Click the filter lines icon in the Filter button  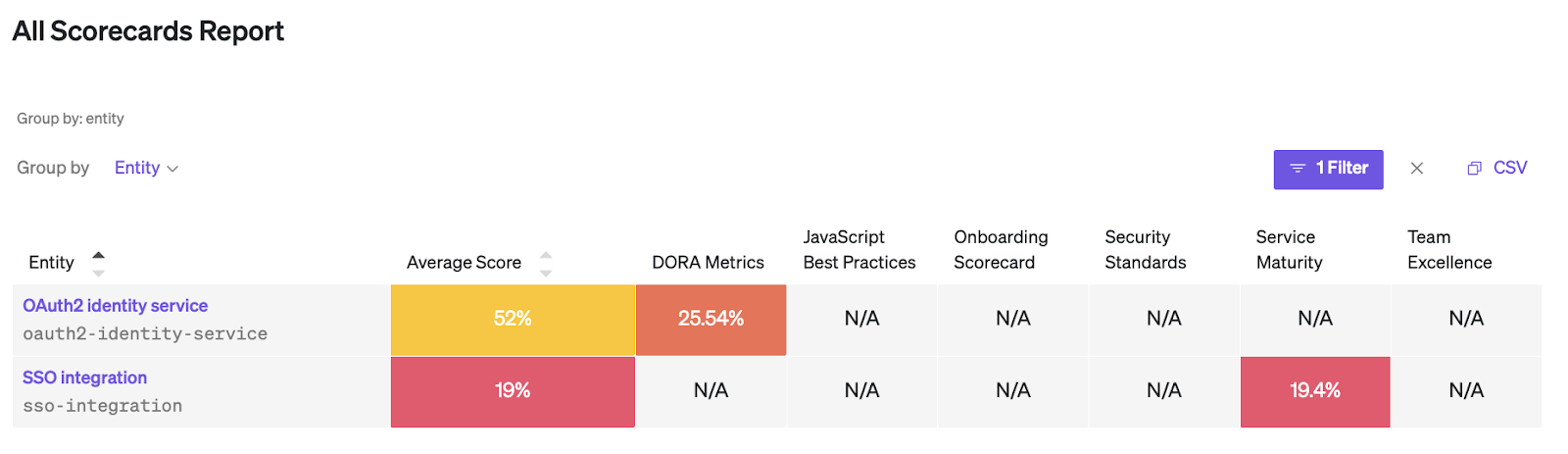coord(1298,169)
